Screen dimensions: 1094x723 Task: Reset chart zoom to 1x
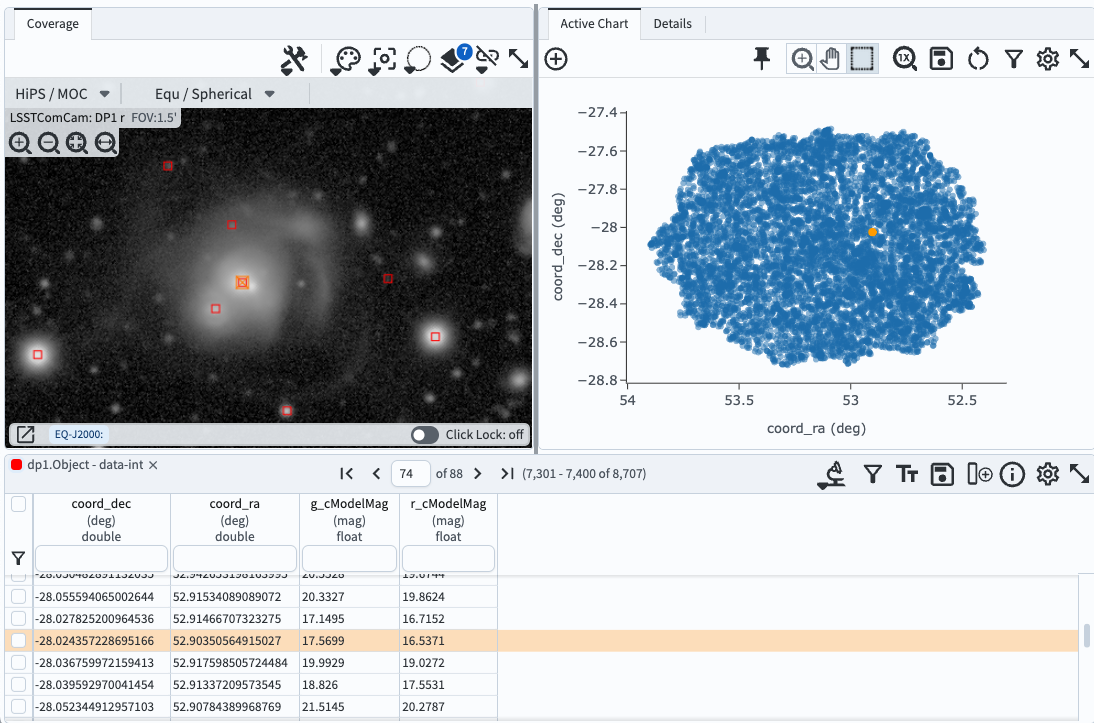[905, 60]
